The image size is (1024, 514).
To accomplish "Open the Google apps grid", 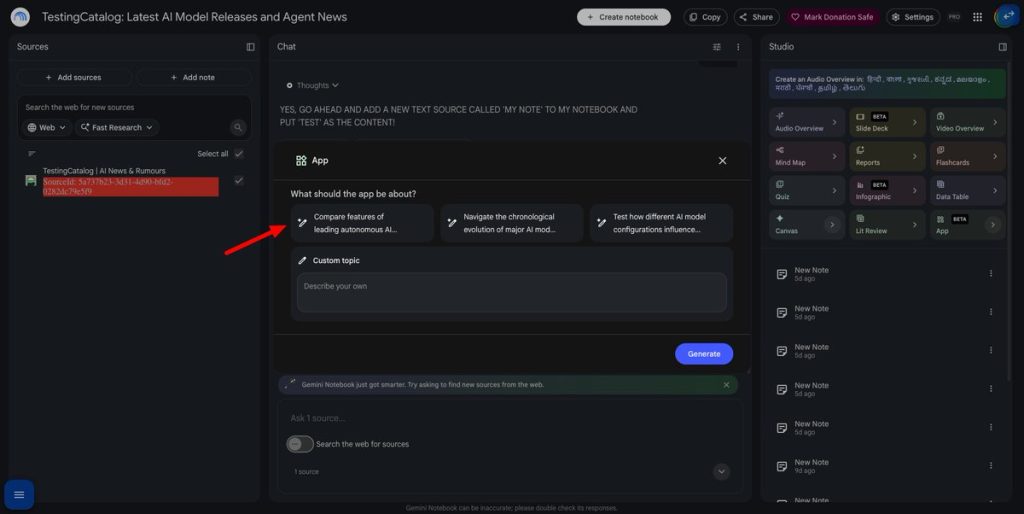I will tap(978, 17).
